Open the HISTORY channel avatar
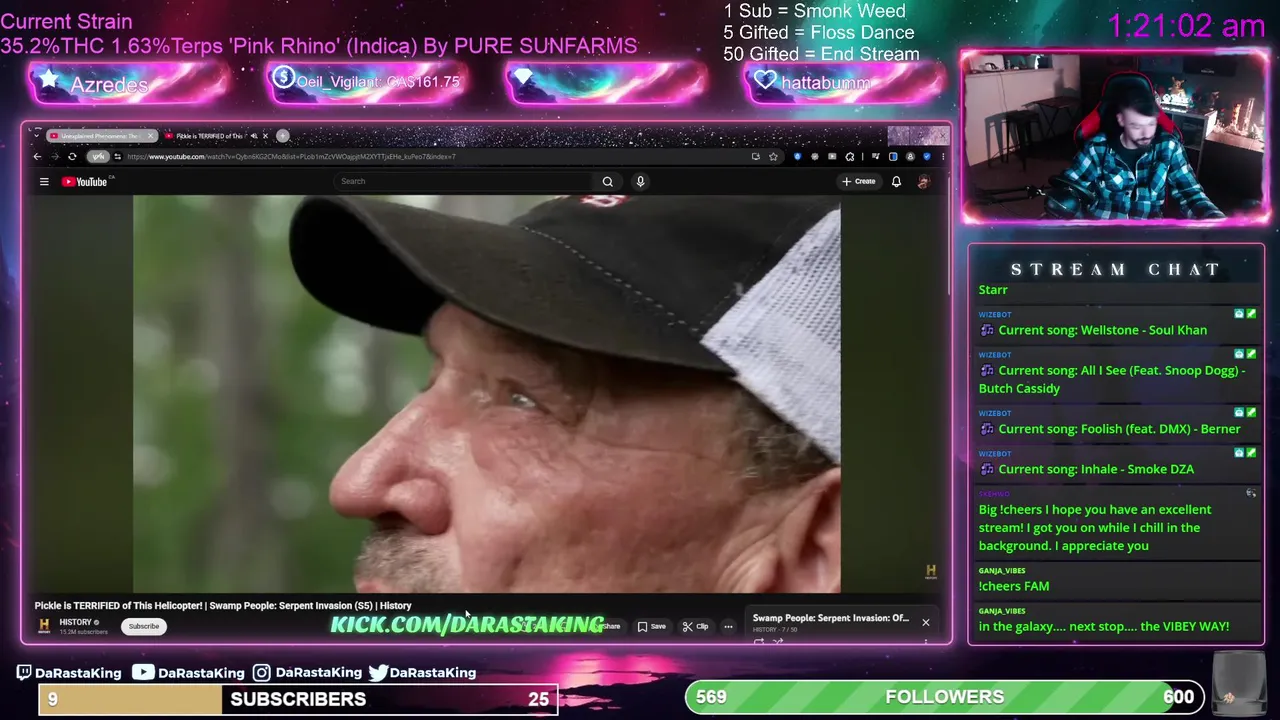This screenshot has width=1280, height=720. (x=44, y=626)
